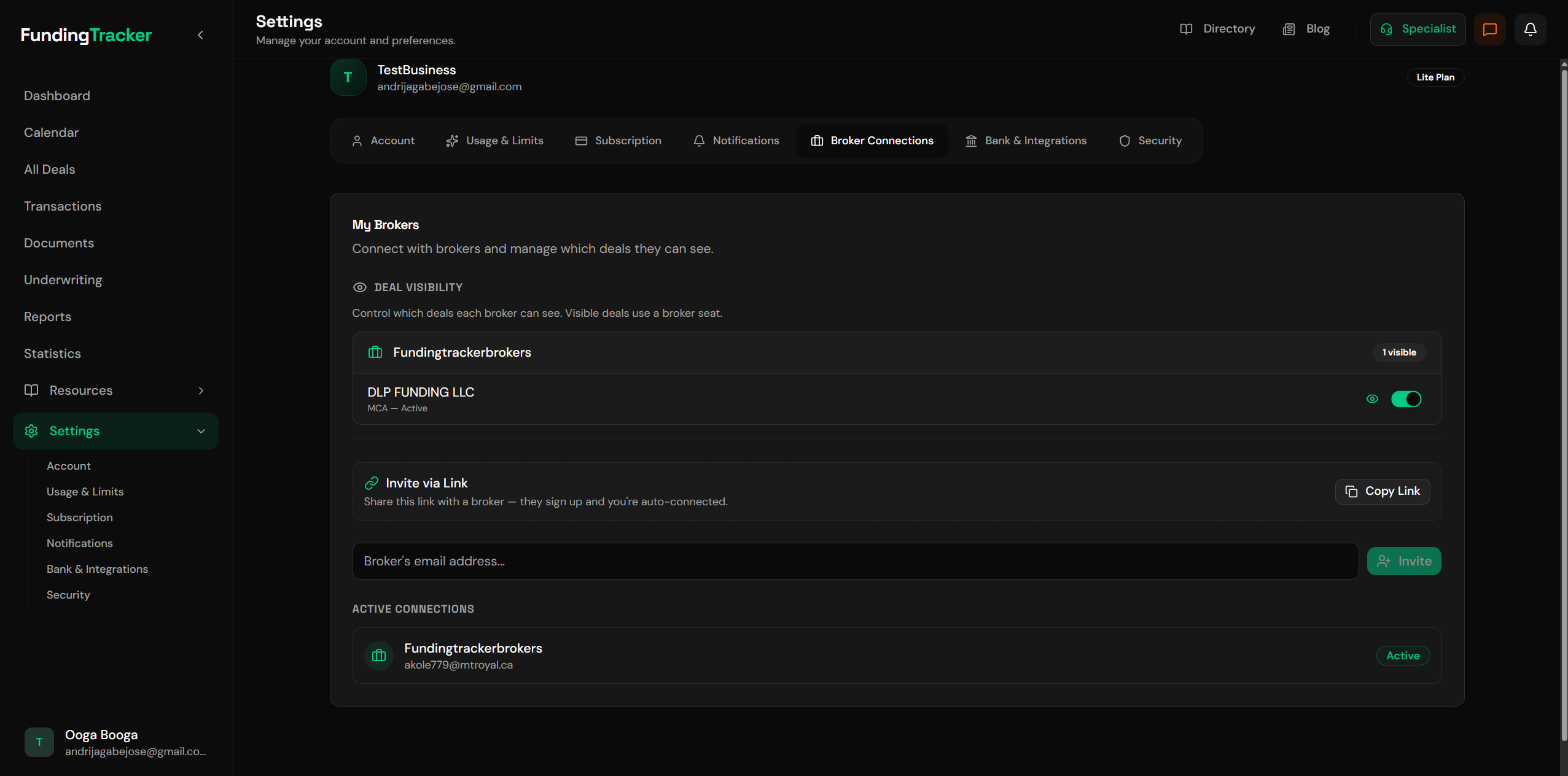Open the orange chat message icon
1568x776 pixels.
click(x=1489, y=29)
